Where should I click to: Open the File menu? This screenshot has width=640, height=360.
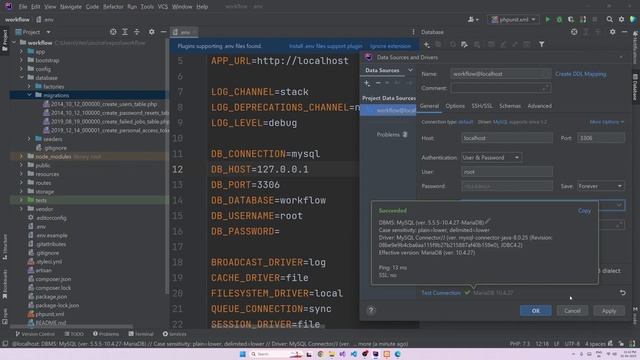pyautogui.click(x=23, y=7)
